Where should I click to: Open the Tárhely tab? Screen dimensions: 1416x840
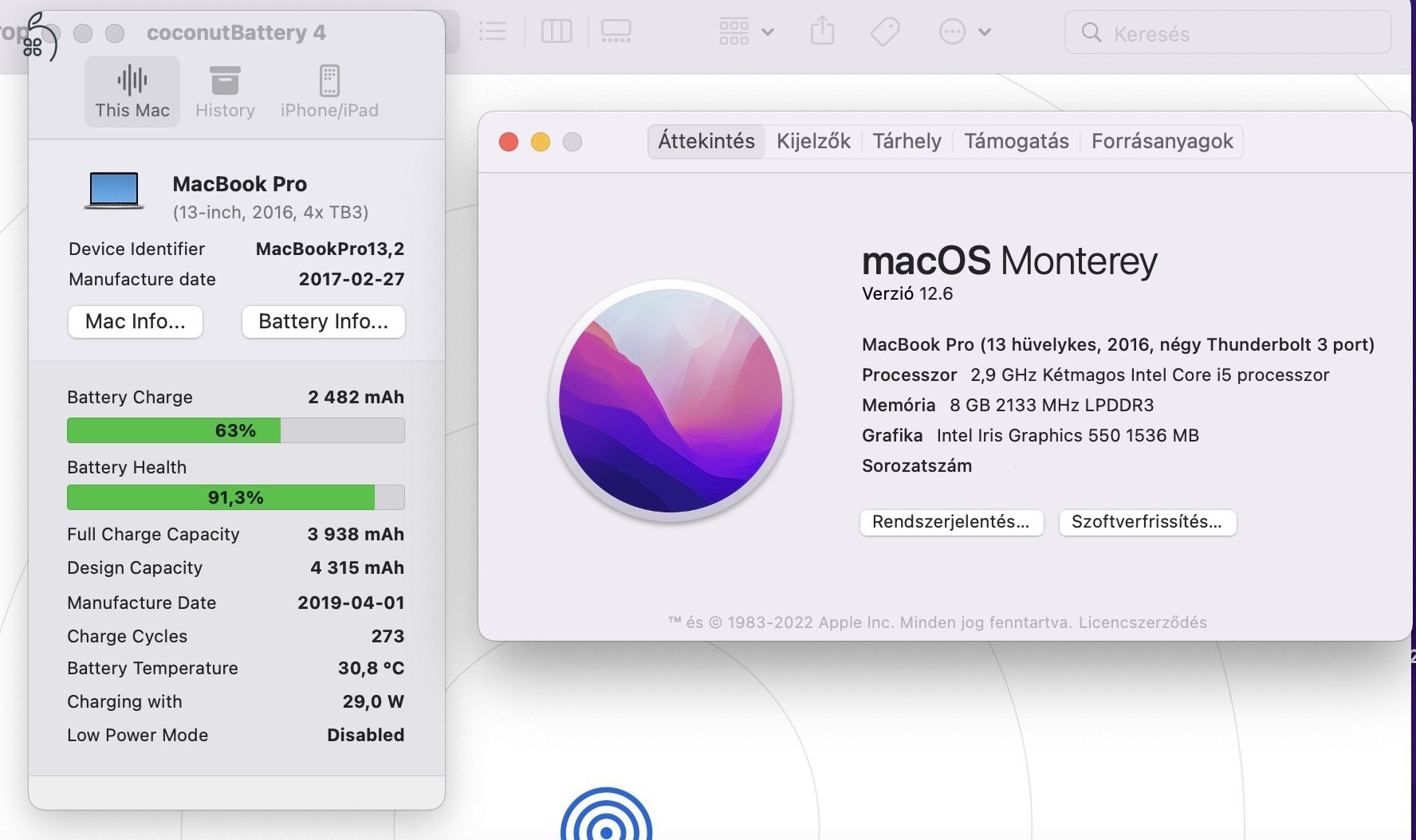[907, 141]
